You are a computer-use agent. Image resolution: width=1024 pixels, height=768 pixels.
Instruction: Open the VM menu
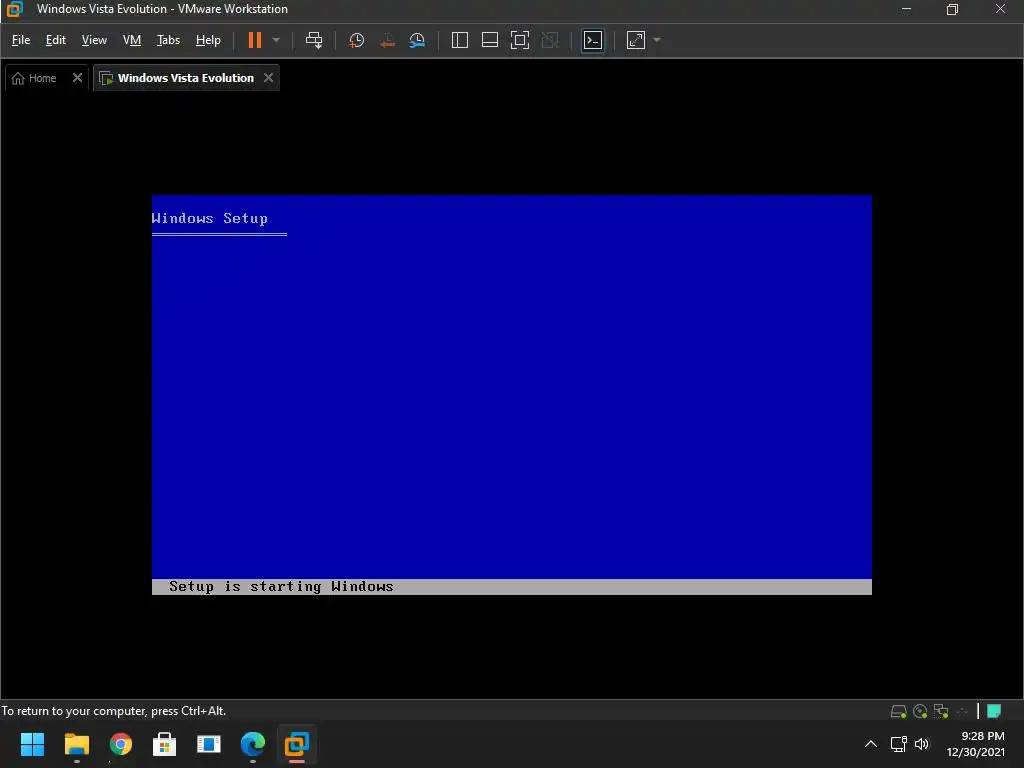(132, 40)
